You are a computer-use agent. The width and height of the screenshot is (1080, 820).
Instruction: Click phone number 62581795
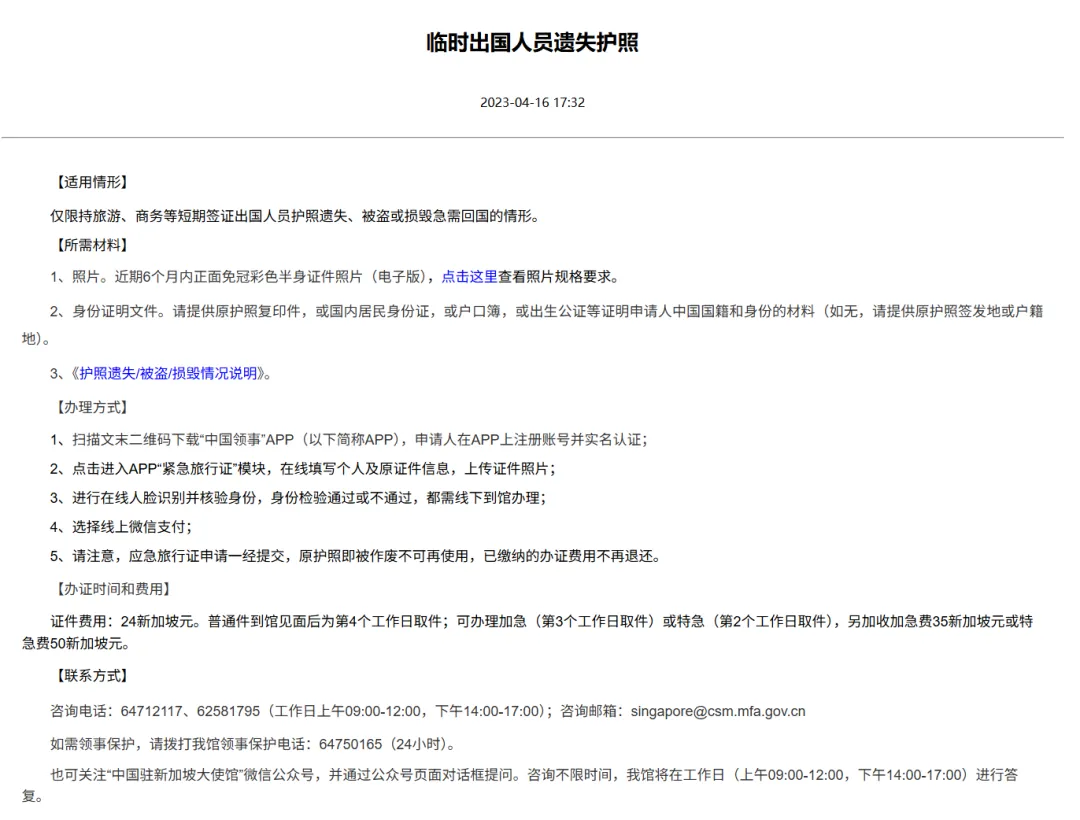click(x=229, y=711)
